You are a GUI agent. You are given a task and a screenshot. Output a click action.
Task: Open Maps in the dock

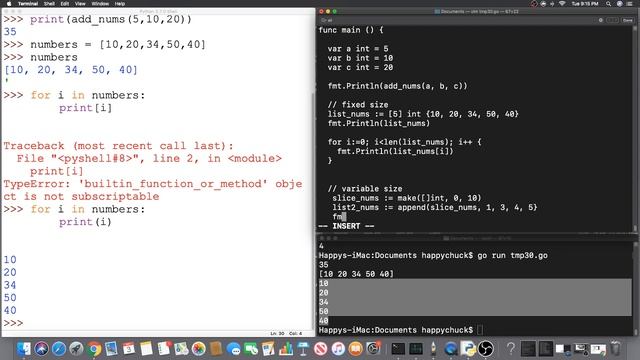[181, 349]
